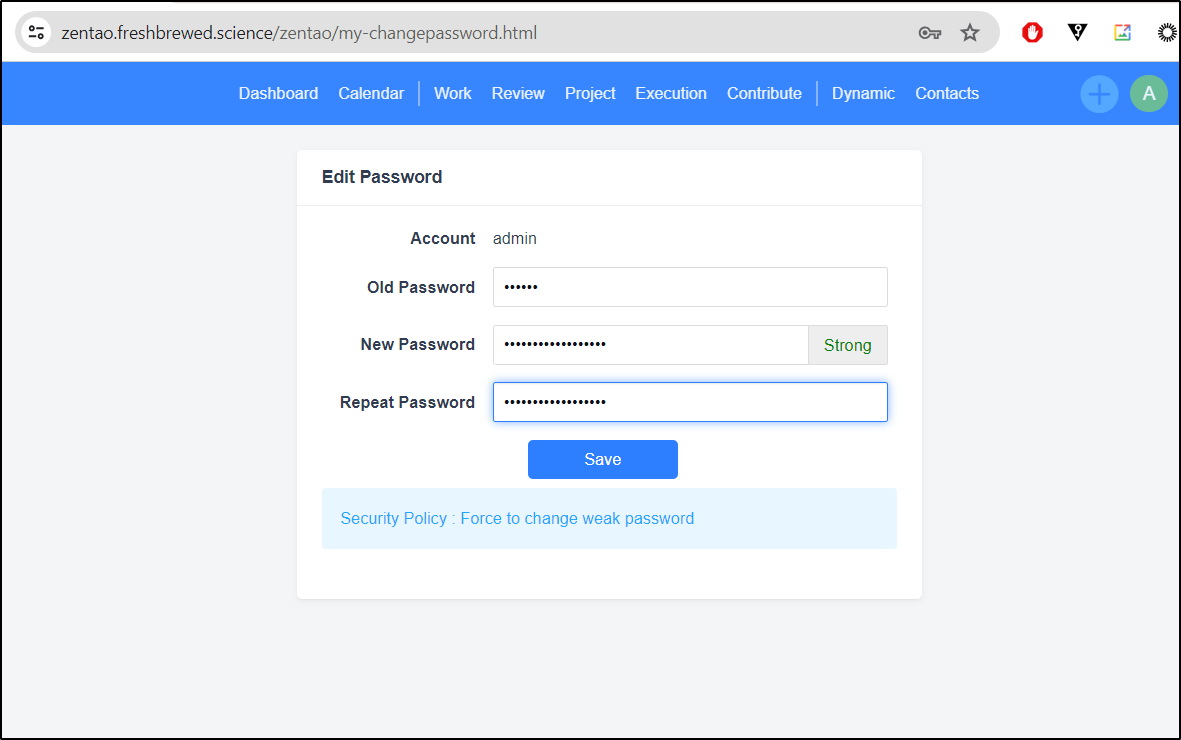Select the Repeat Password input

coord(690,402)
